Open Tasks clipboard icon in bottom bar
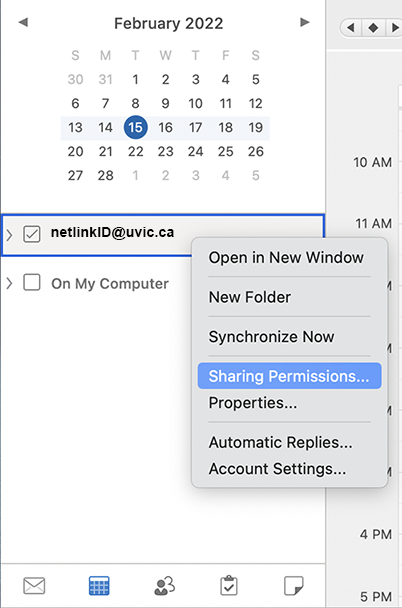 pyautogui.click(x=229, y=586)
